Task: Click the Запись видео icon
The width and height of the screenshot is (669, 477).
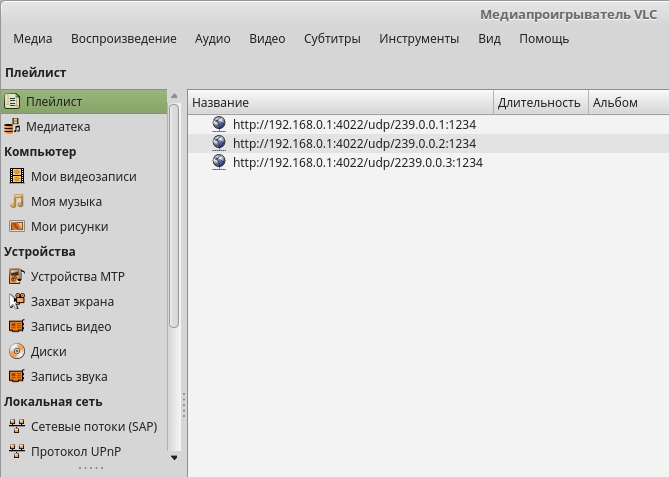Action: (17, 327)
